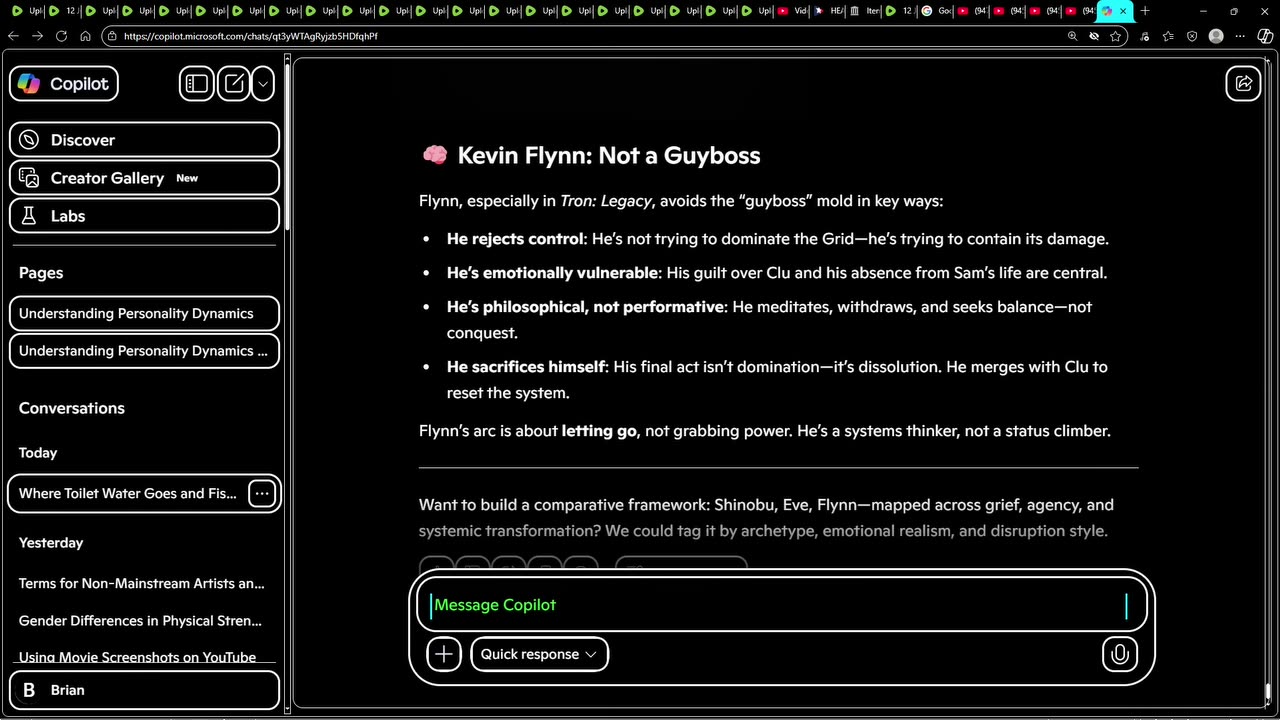
Task: Open the media control music icon
Action: [x=1144, y=36]
